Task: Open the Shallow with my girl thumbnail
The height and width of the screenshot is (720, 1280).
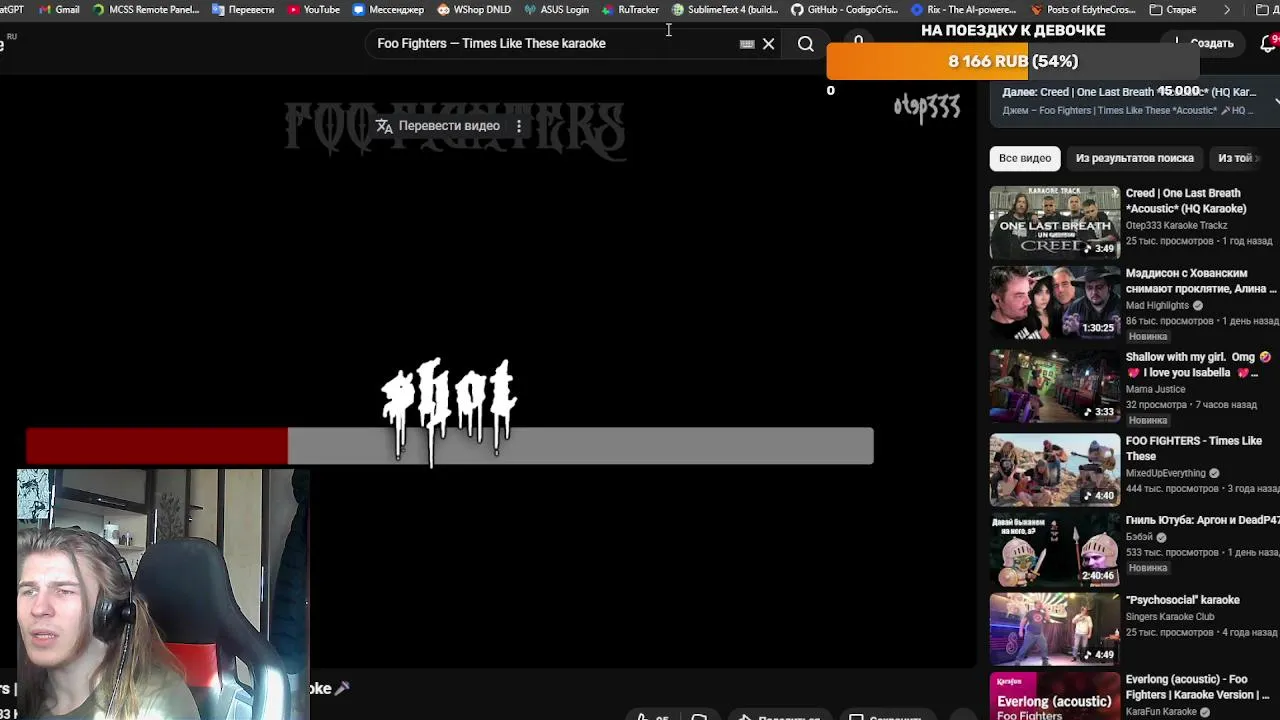Action: click(x=1055, y=386)
